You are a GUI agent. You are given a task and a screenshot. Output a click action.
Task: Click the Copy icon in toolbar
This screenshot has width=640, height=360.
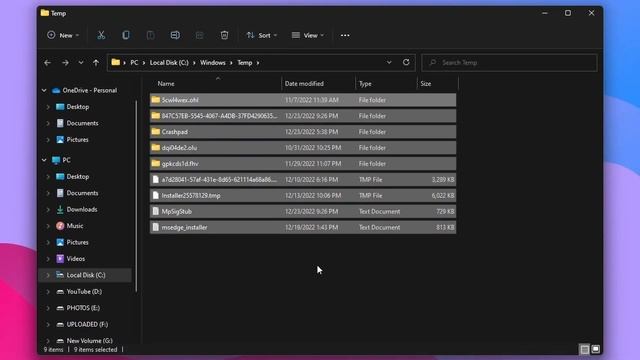click(x=126, y=36)
